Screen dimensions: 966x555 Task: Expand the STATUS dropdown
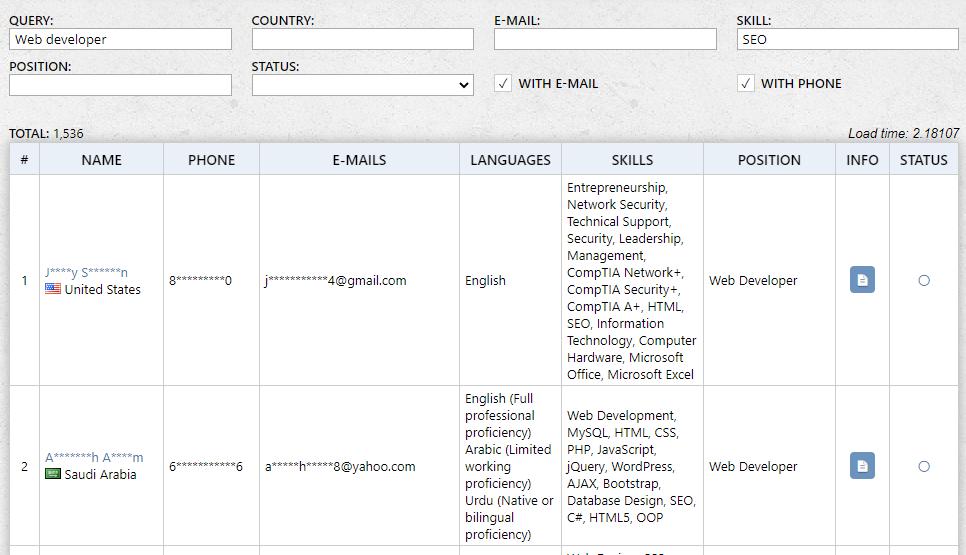point(362,86)
